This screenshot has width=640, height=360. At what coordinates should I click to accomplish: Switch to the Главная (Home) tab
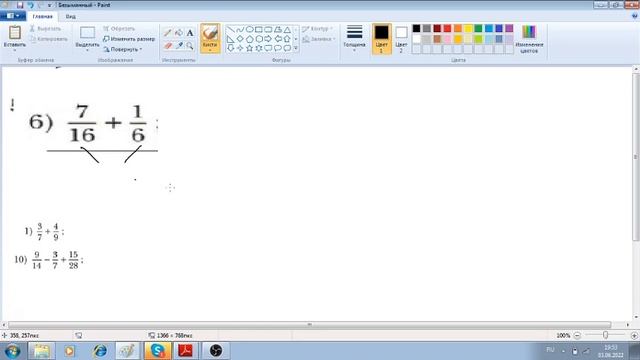(42, 16)
